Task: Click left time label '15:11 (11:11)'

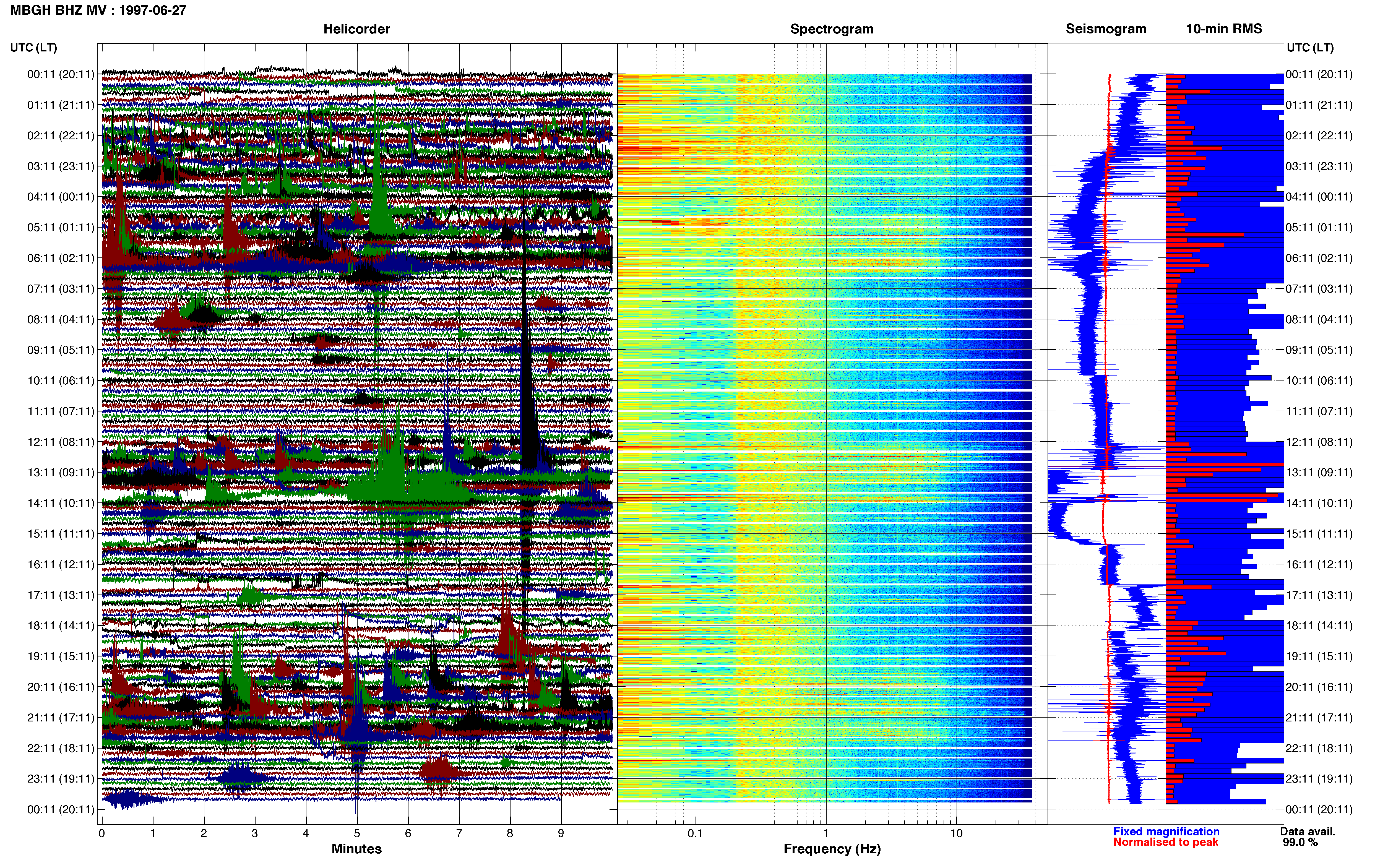Action: (x=60, y=534)
